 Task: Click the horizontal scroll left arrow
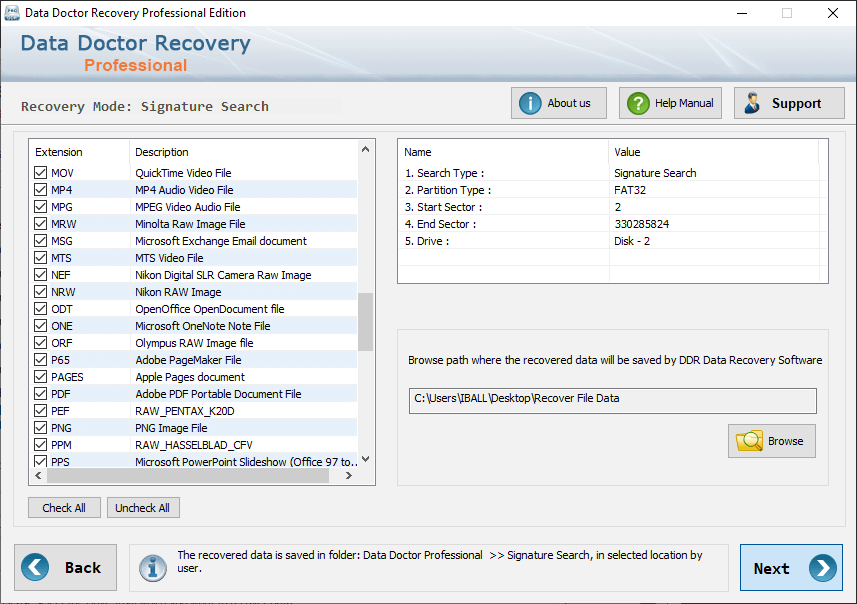(38, 476)
